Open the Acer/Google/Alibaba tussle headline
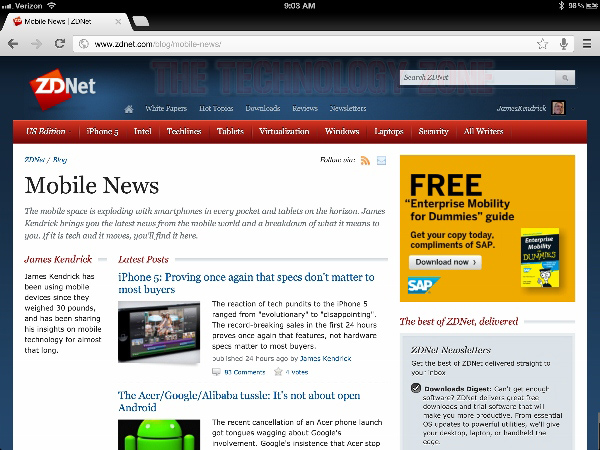Viewport: 600px width, 450px height. pos(239,401)
